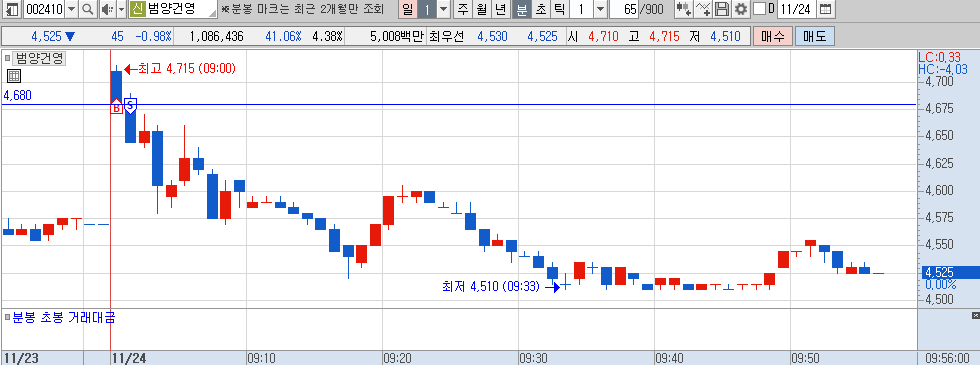Click the green 신 badge icon

tap(138, 9)
